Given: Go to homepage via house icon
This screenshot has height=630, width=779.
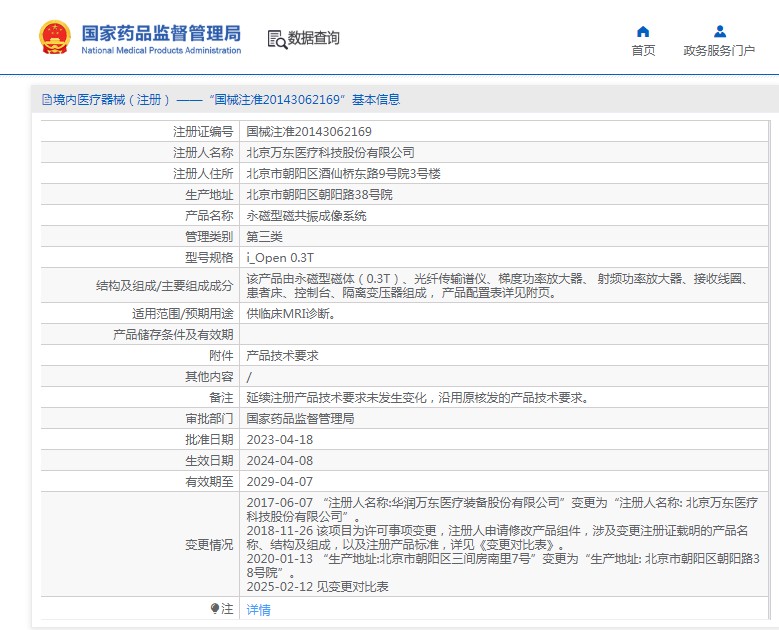Looking at the screenshot, I should click(643, 32).
